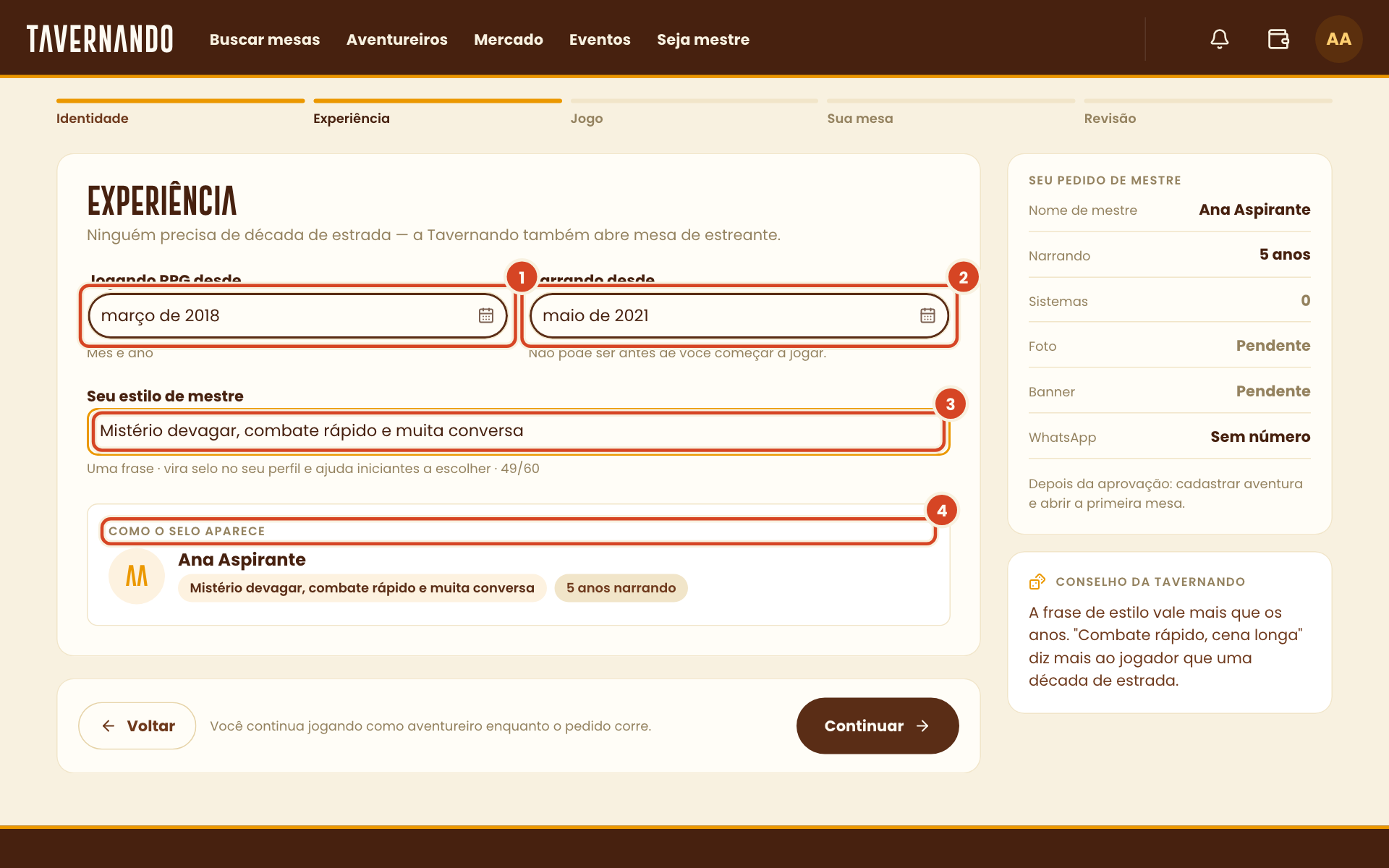Image resolution: width=1389 pixels, height=868 pixels.
Task: Jump to the Identidade step
Action: 180,113
